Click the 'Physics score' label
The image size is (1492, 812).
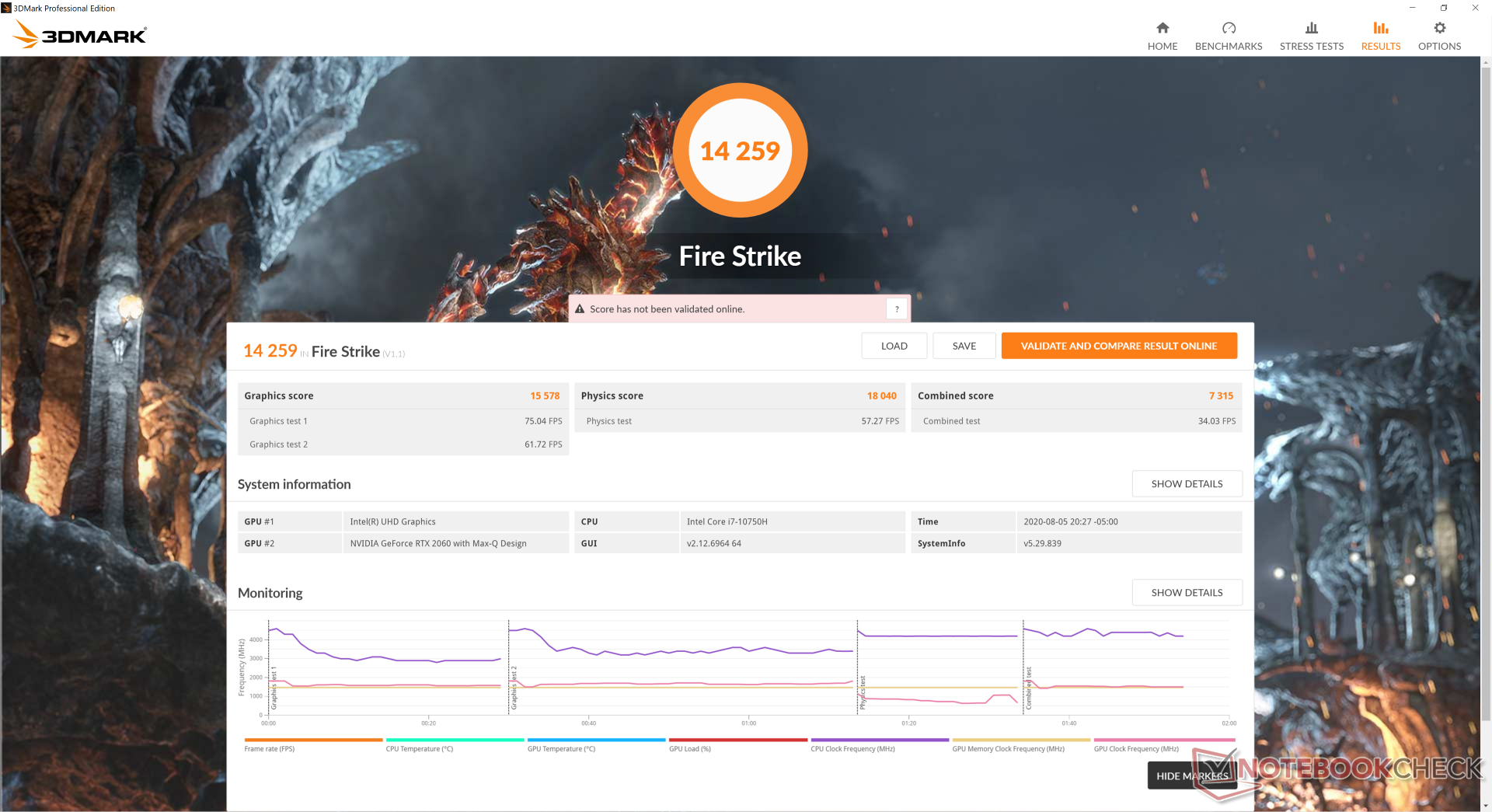point(612,396)
